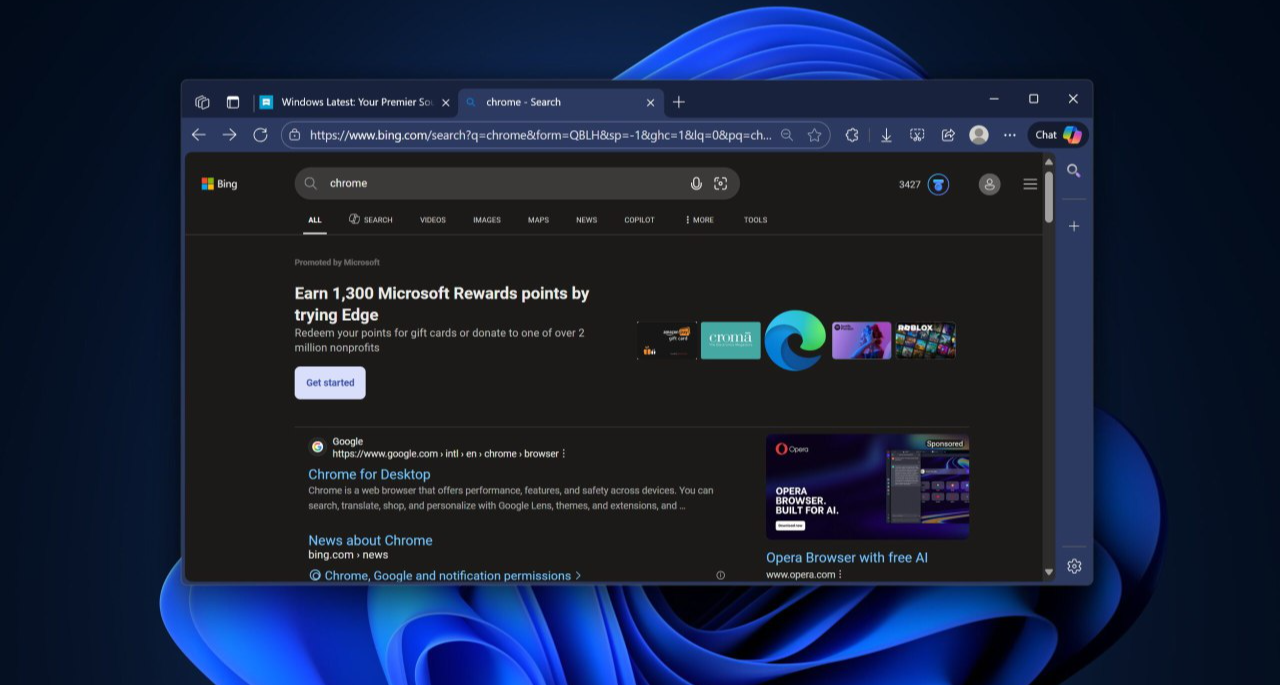Open visual search with the camera icon
This screenshot has height=685, width=1280.
point(721,183)
